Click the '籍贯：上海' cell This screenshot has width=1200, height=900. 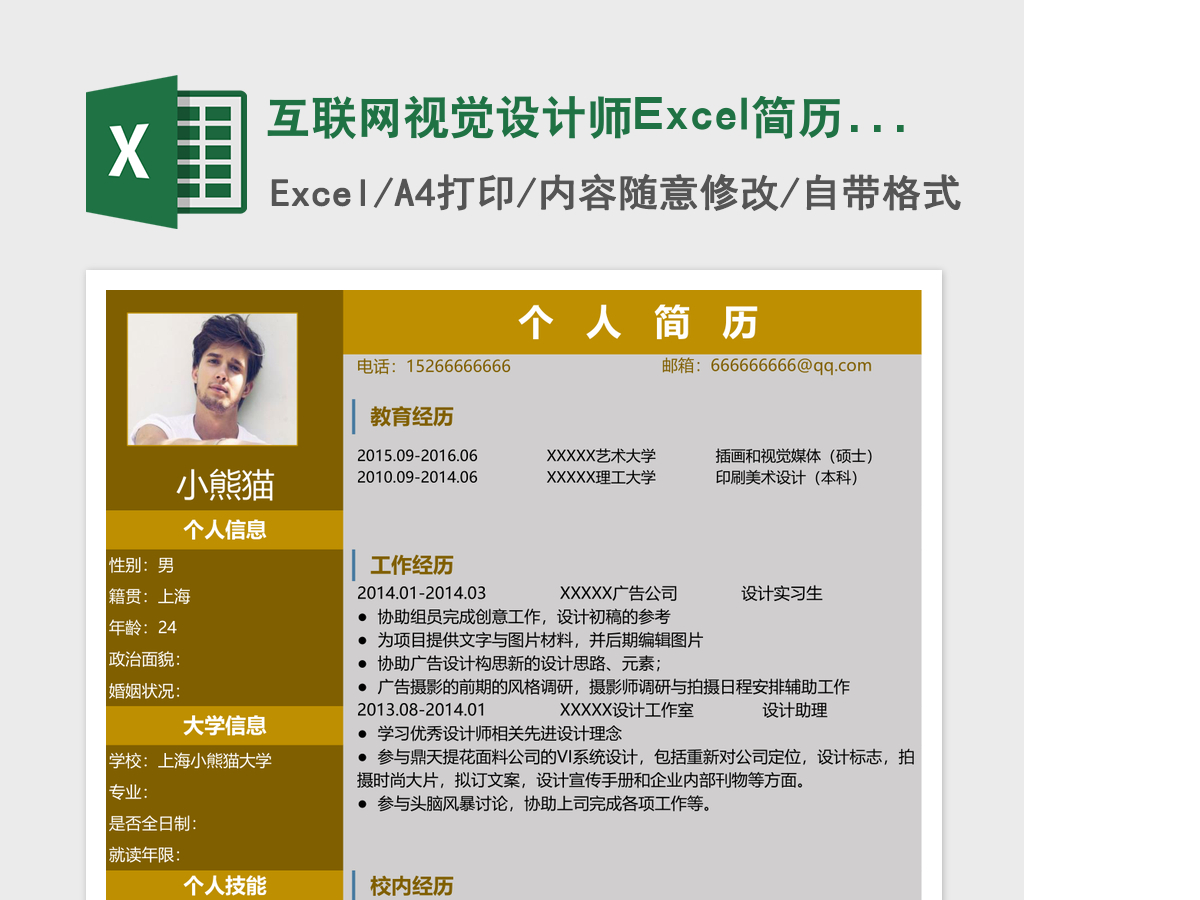click(150, 596)
